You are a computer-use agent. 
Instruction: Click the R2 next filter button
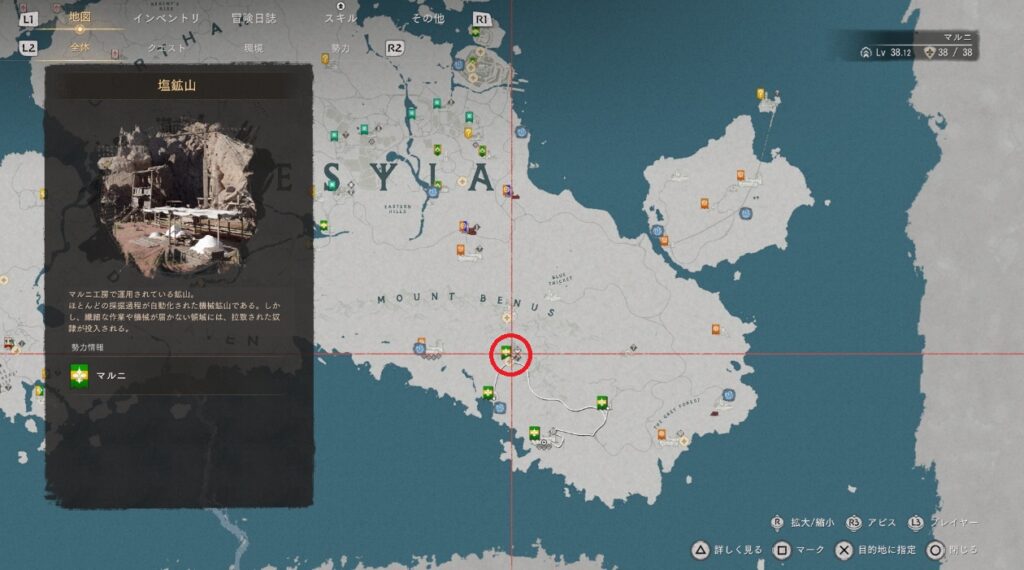tap(394, 48)
